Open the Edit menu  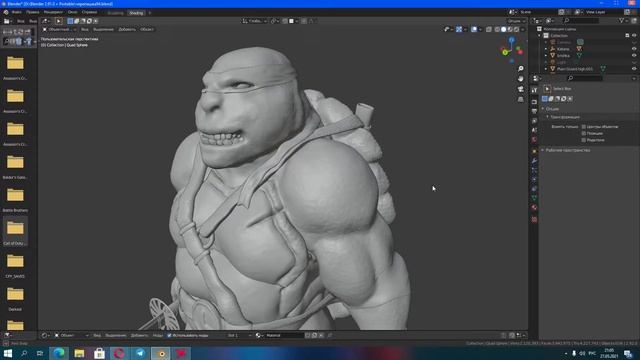33,12
